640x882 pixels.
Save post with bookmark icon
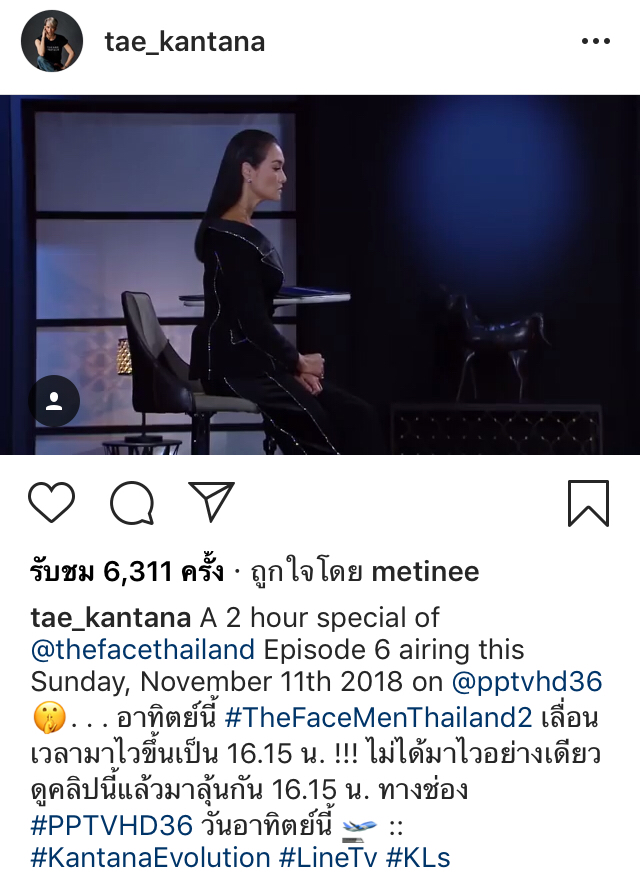tap(588, 503)
